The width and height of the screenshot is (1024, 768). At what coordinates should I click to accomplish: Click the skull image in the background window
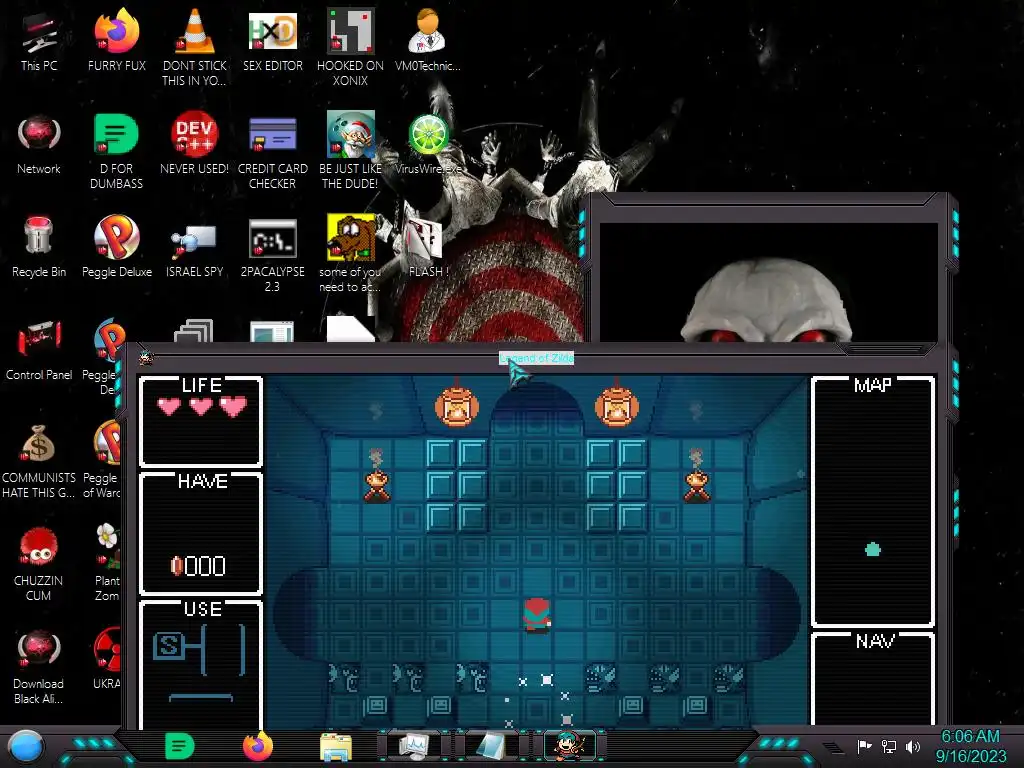[x=766, y=300]
